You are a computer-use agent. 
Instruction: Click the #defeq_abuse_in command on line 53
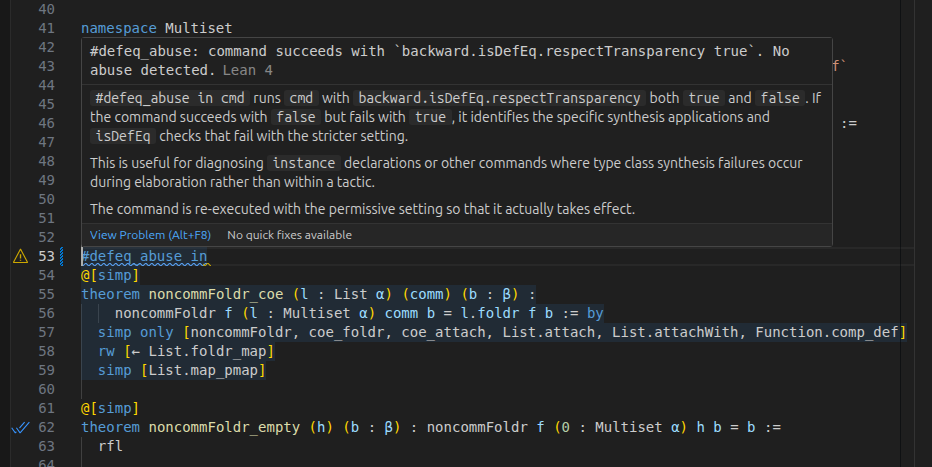(144, 257)
